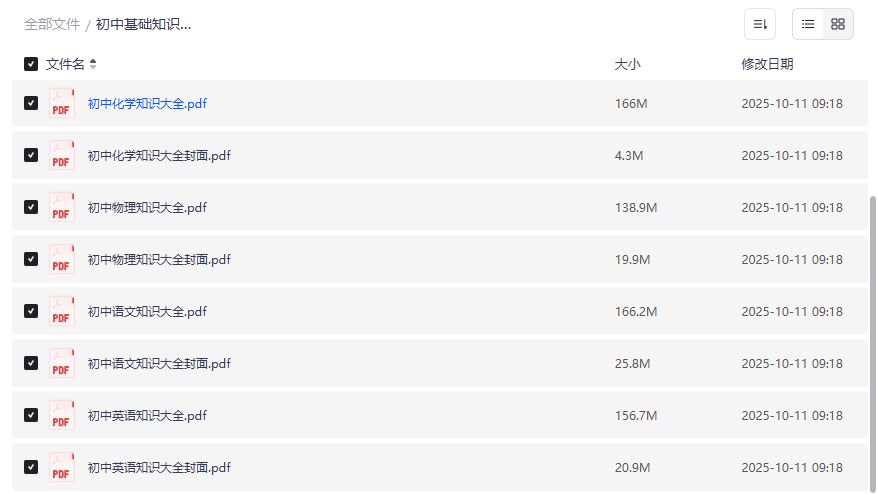
Task: Go to 全部文件 breadcrumb
Action: coord(52,24)
